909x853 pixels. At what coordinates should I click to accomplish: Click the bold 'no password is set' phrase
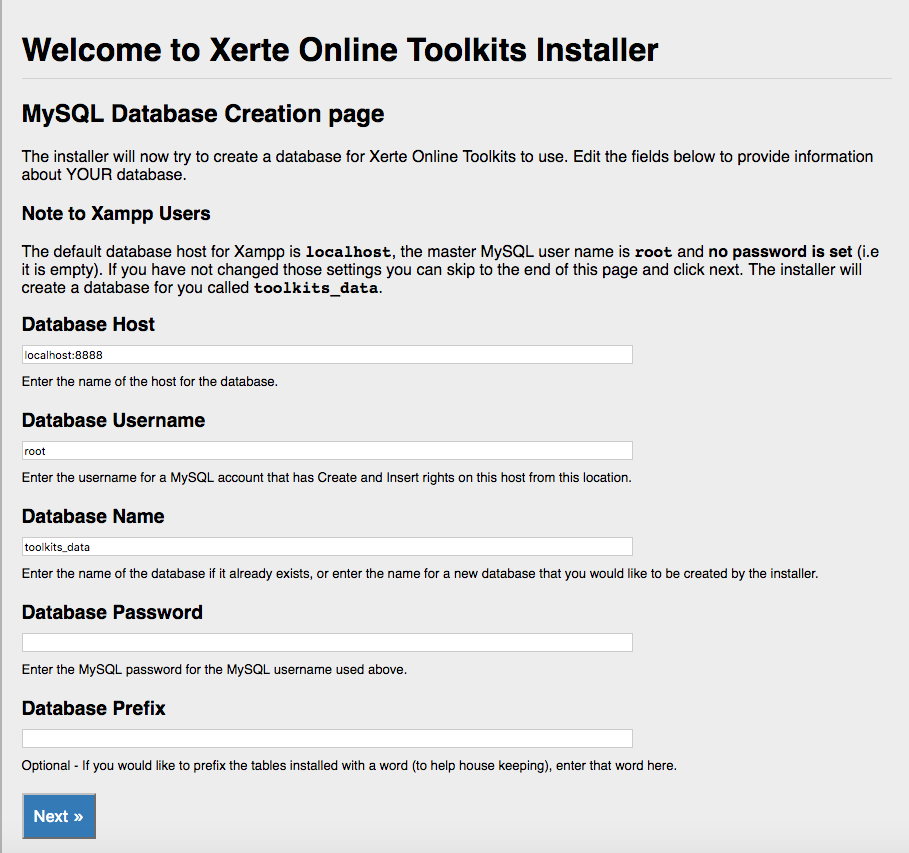780,252
